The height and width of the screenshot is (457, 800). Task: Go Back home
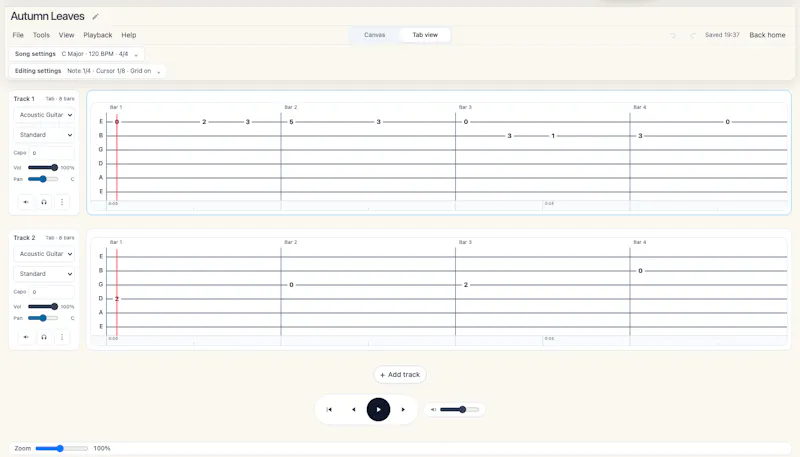point(767,35)
